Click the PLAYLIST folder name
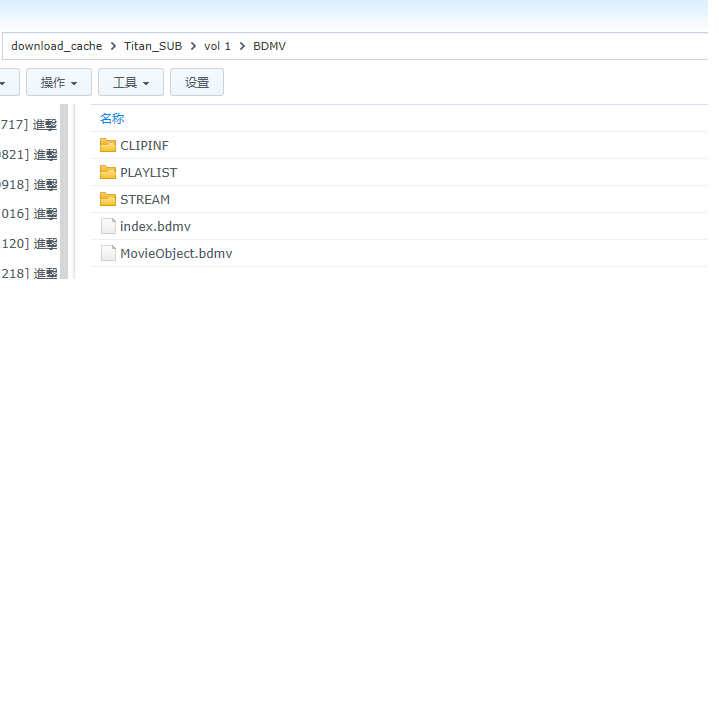The height and width of the screenshot is (720, 719). click(149, 173)
